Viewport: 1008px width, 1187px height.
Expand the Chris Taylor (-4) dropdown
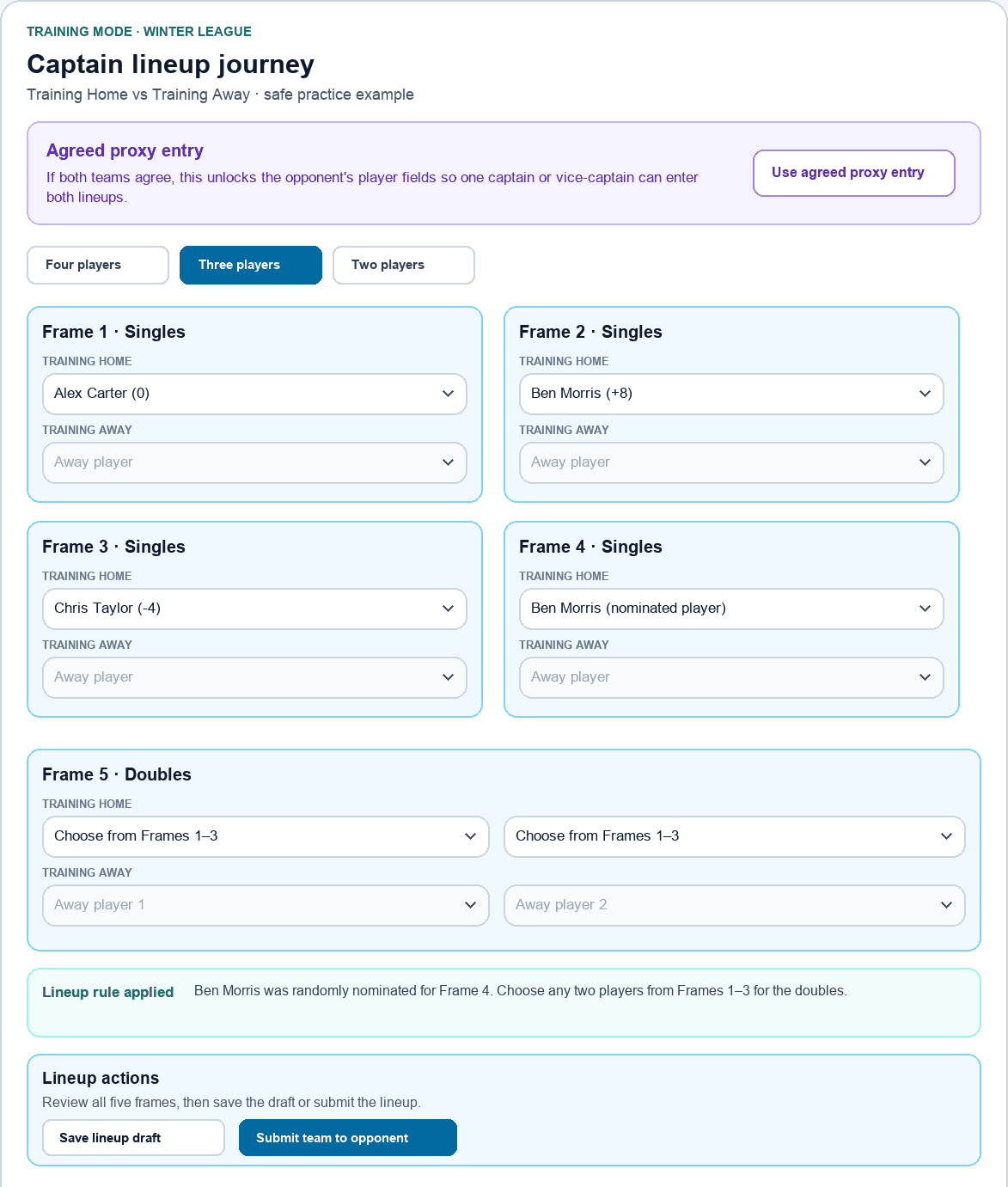[254, 609]
